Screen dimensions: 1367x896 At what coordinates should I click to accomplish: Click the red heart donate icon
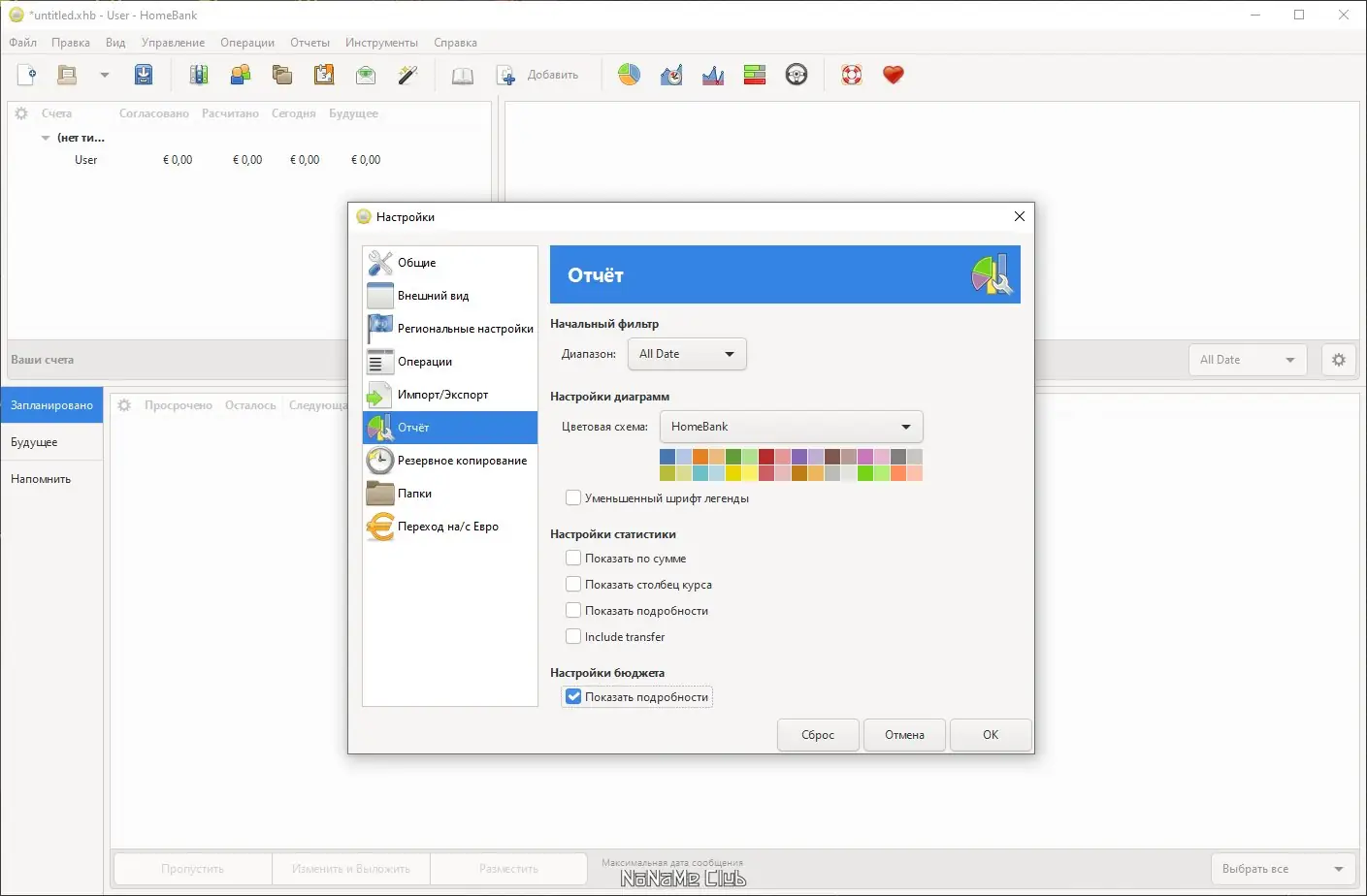point(894,75)
